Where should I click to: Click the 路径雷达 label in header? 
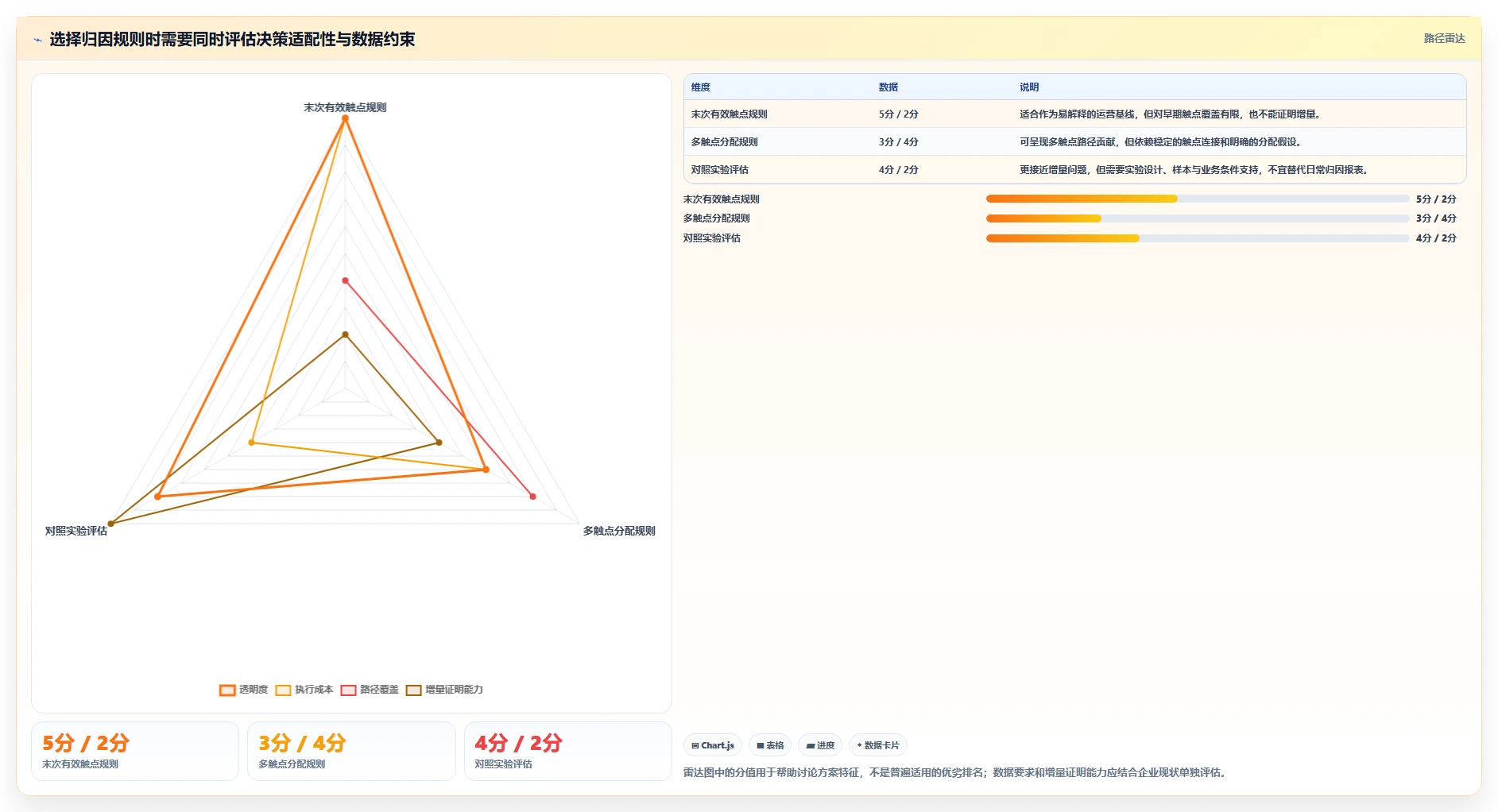tap(1444, 38)
